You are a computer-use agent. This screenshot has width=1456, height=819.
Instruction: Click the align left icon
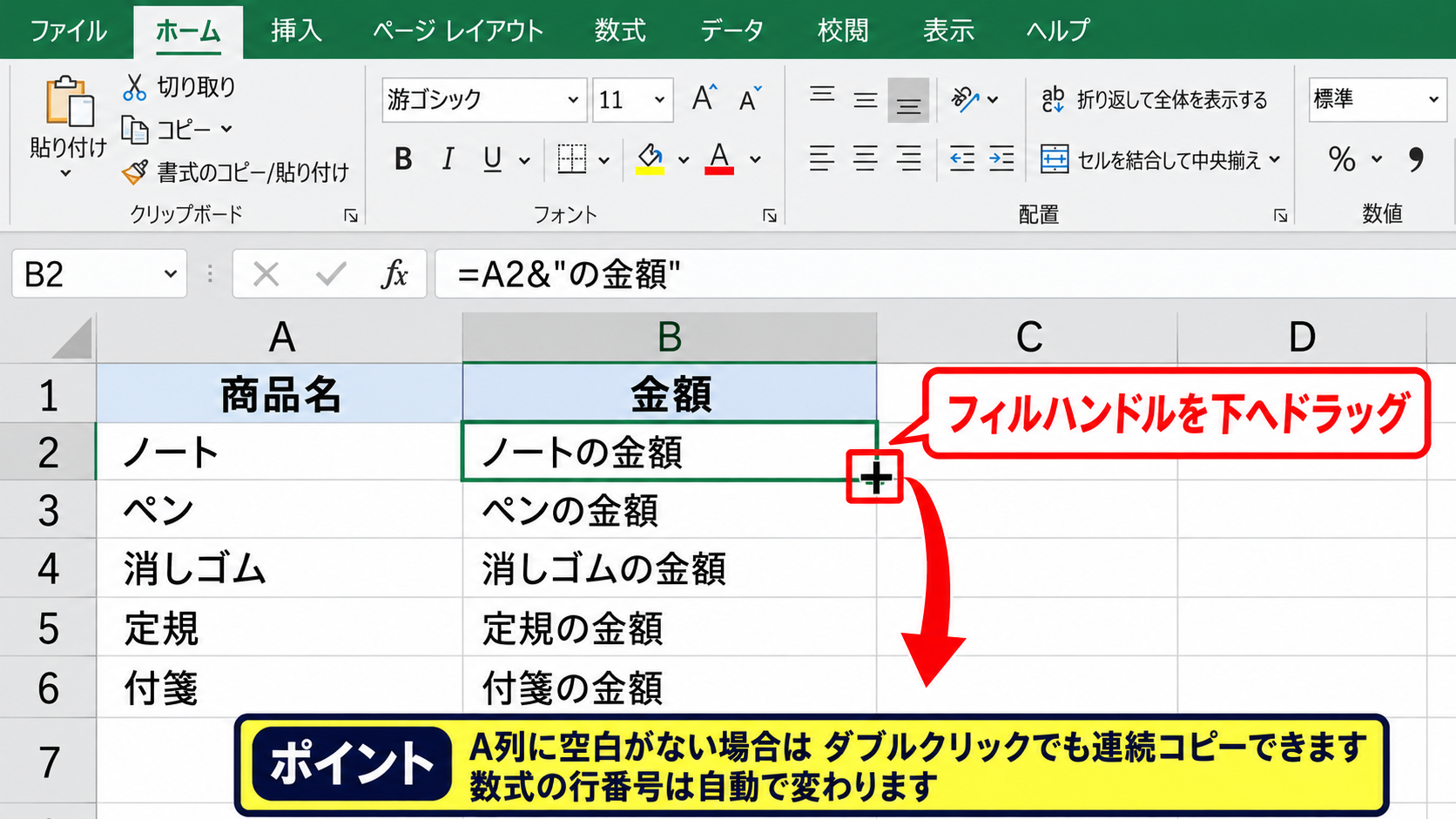tap(822, 158)
